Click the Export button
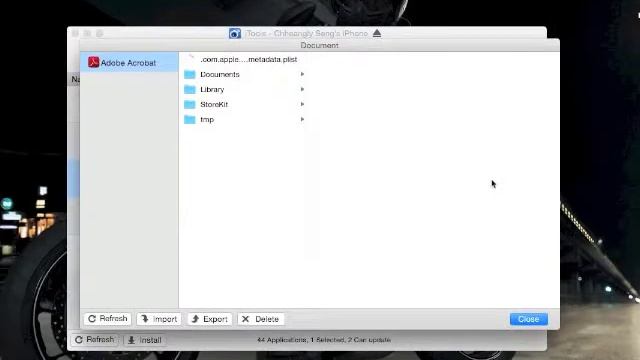 (210, 319)
